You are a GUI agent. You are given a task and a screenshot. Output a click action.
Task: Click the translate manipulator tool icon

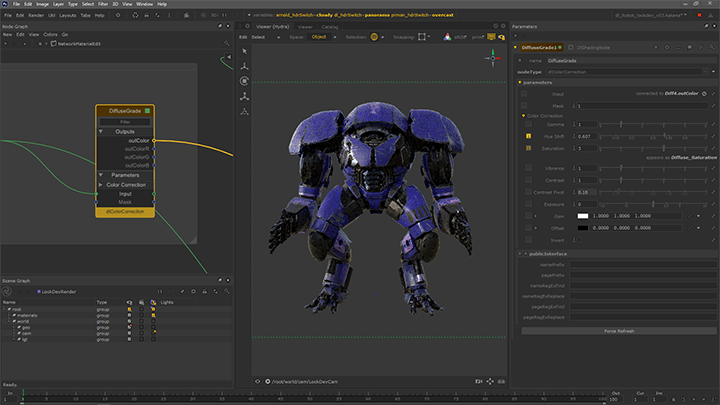pyautogui.click(x=245, y=66)
